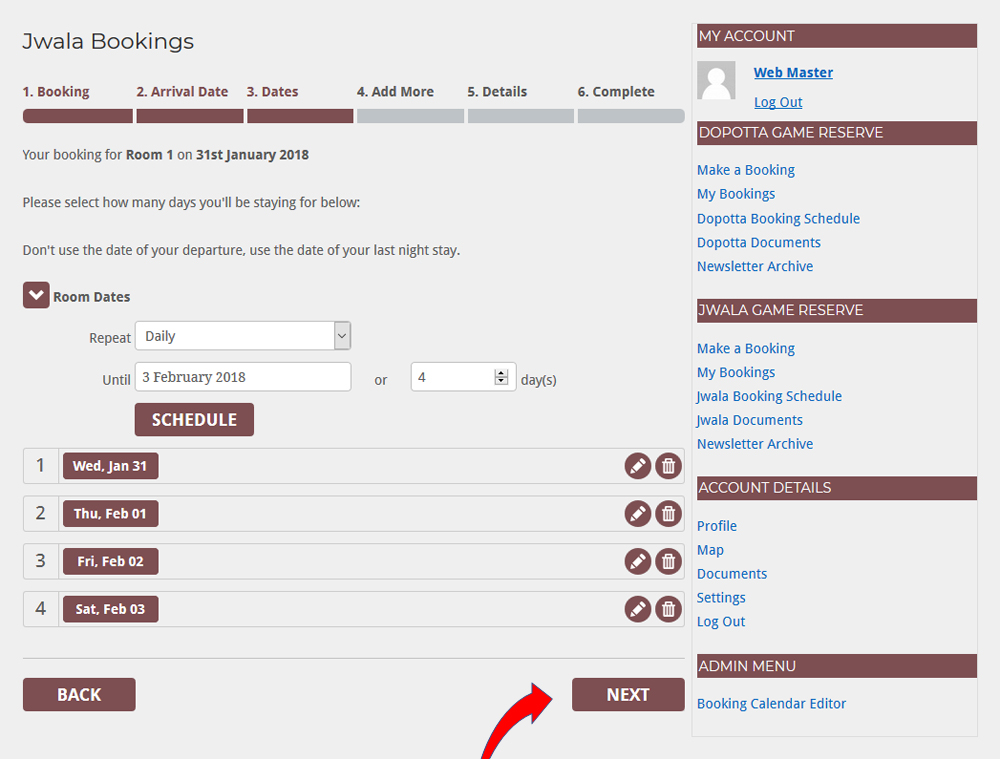The height and width of the screenshot is (759, 1000).
Task: Go BACK to previous step
Action: point(79,695)
